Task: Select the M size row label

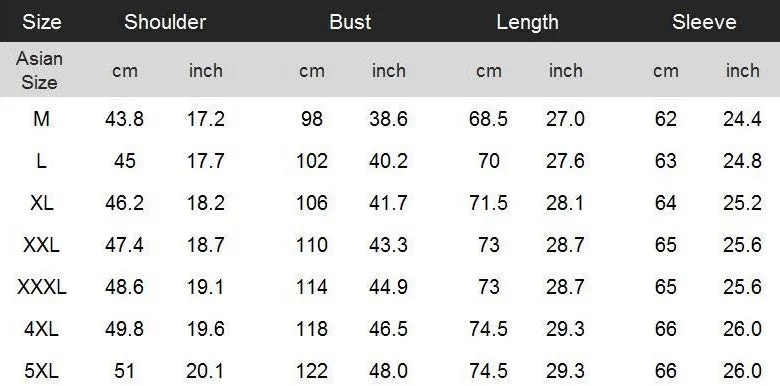Action: coord(41,119)
